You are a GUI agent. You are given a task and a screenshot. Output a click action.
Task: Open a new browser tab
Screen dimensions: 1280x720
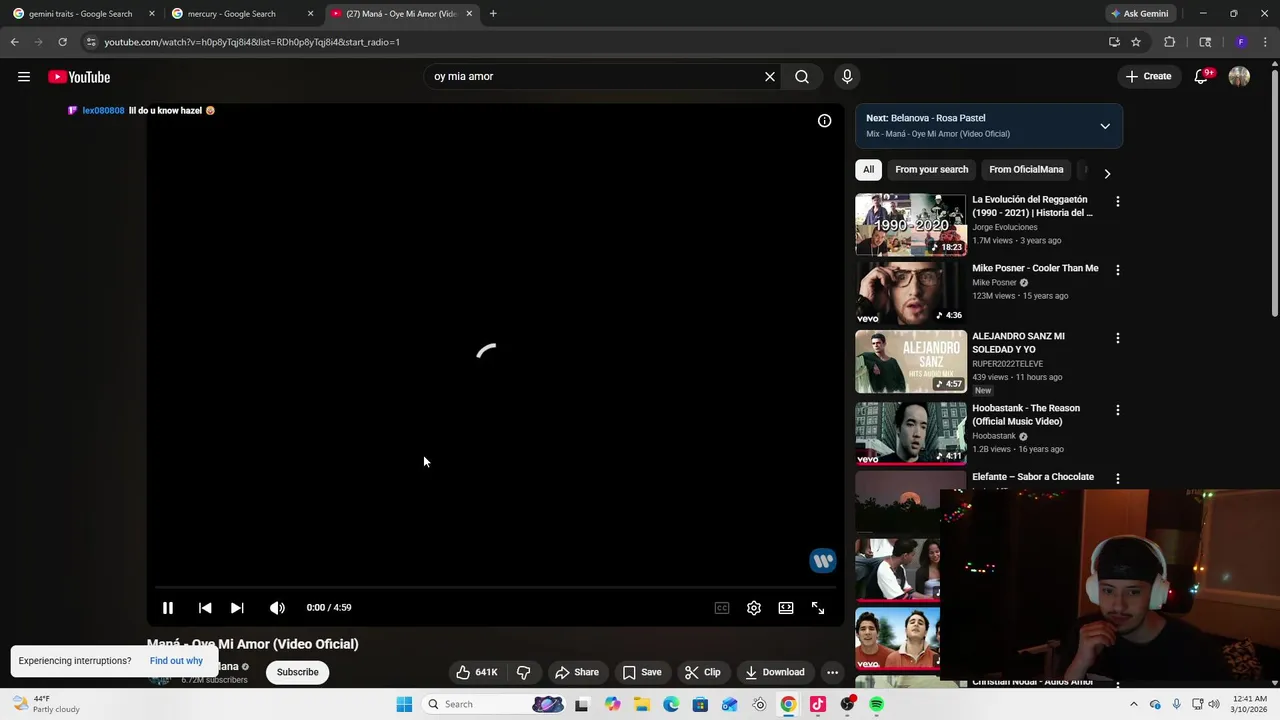pyautogui.click(x=493, y=14)
